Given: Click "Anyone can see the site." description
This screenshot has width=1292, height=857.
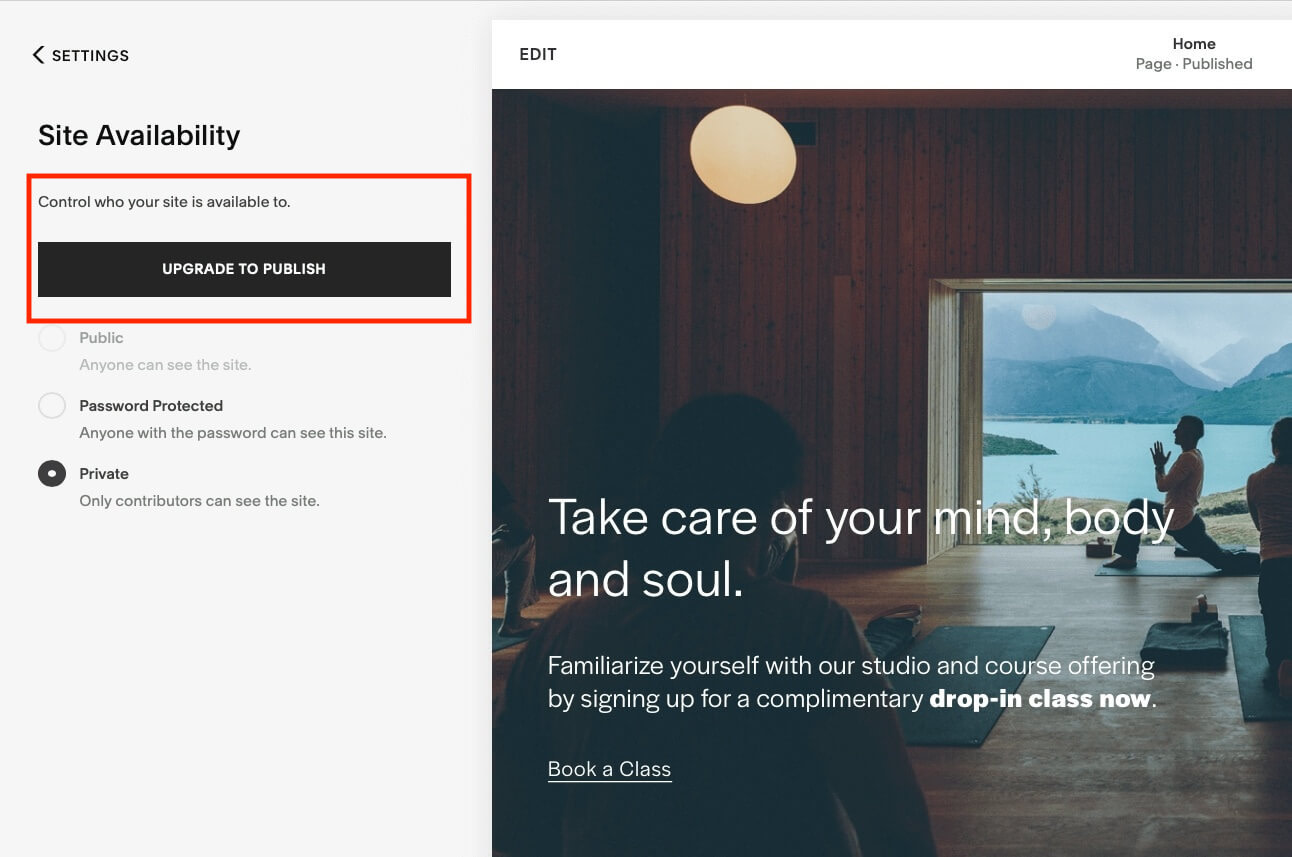Looking at the screenshot, I should tap(165, 365).
